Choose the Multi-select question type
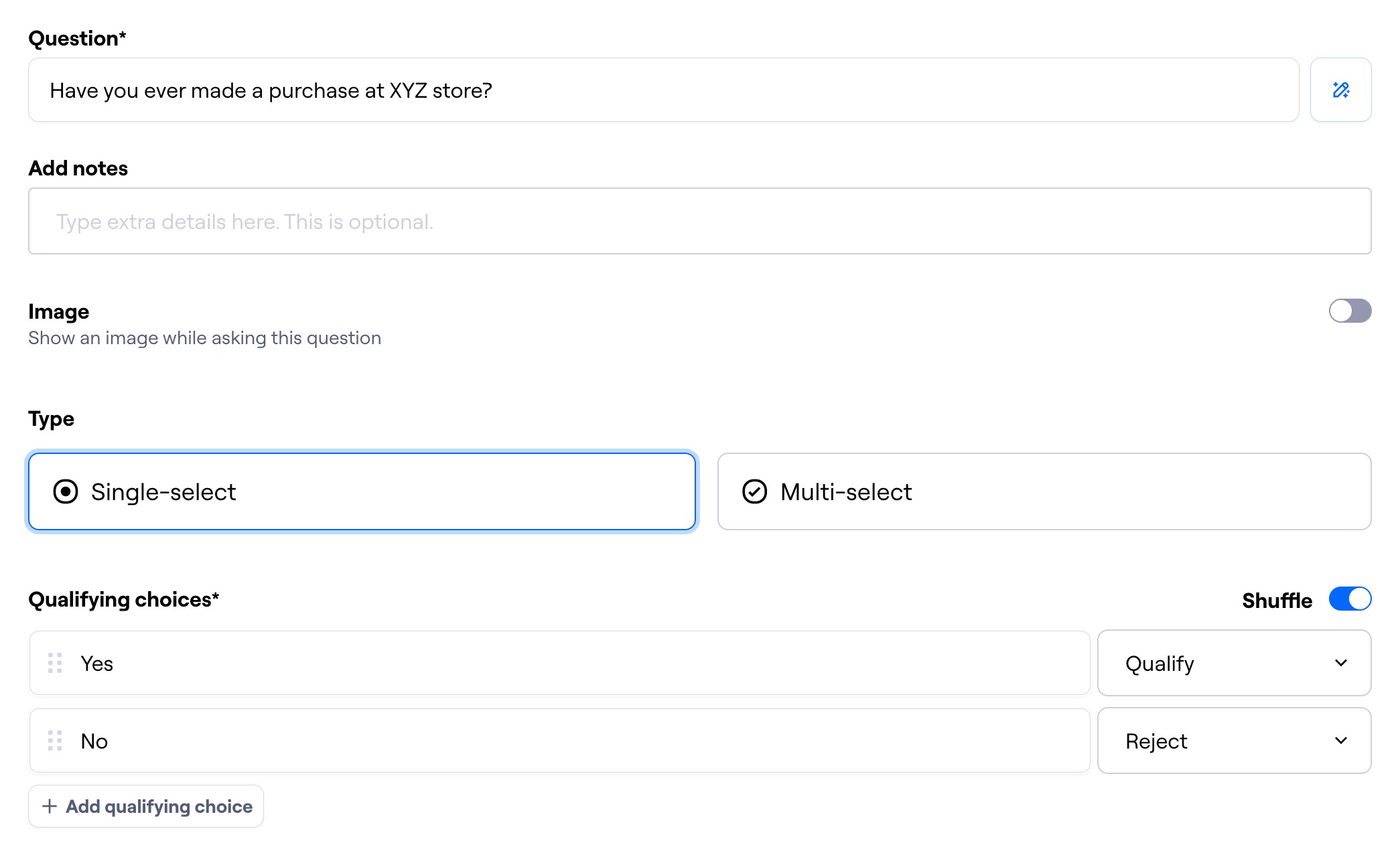Image resolution: width=1400 pixels, height=853 pixels. 1044,491
